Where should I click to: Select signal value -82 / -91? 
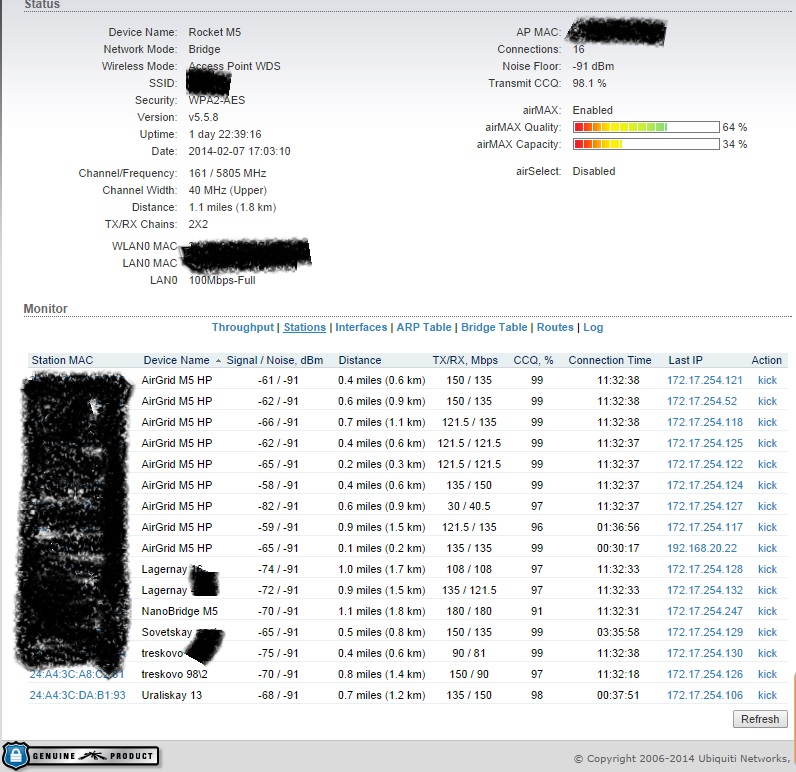point(278,506)
